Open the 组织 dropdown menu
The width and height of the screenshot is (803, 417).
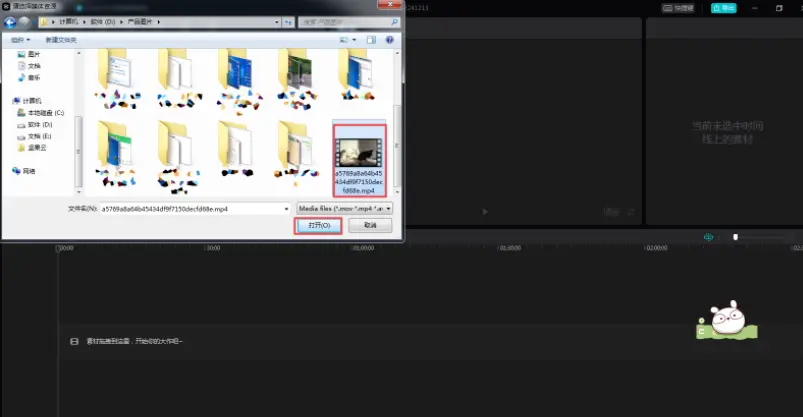coord(20,40)
